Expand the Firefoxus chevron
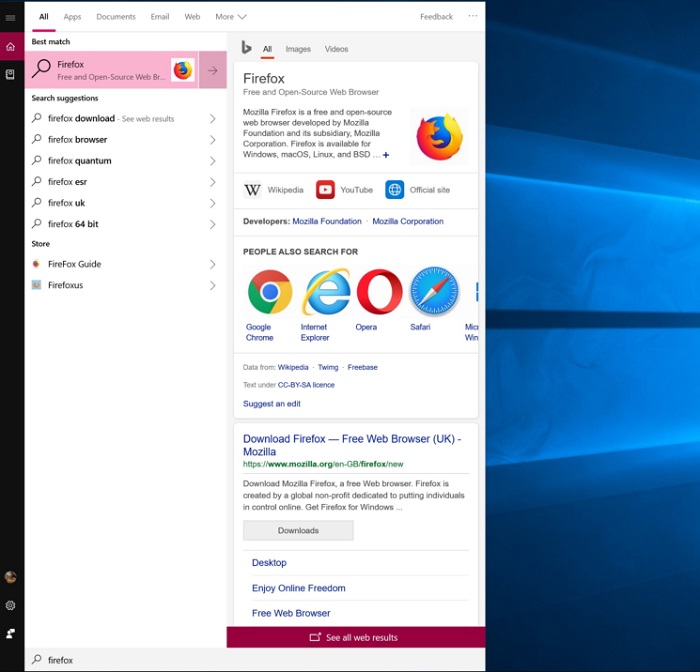The height and width of the screenshot is (672, 700). tap(212, 285)
